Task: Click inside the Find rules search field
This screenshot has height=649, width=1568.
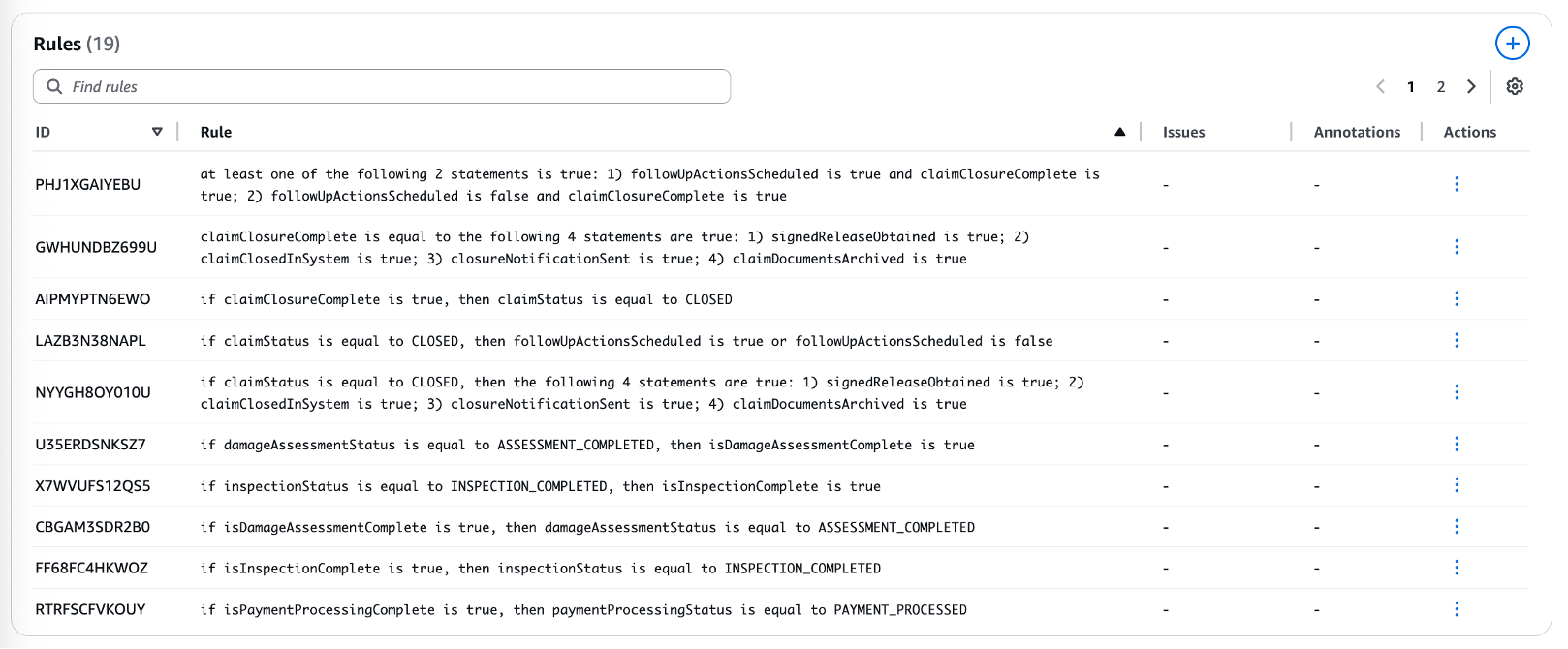Action: (291, 86)
